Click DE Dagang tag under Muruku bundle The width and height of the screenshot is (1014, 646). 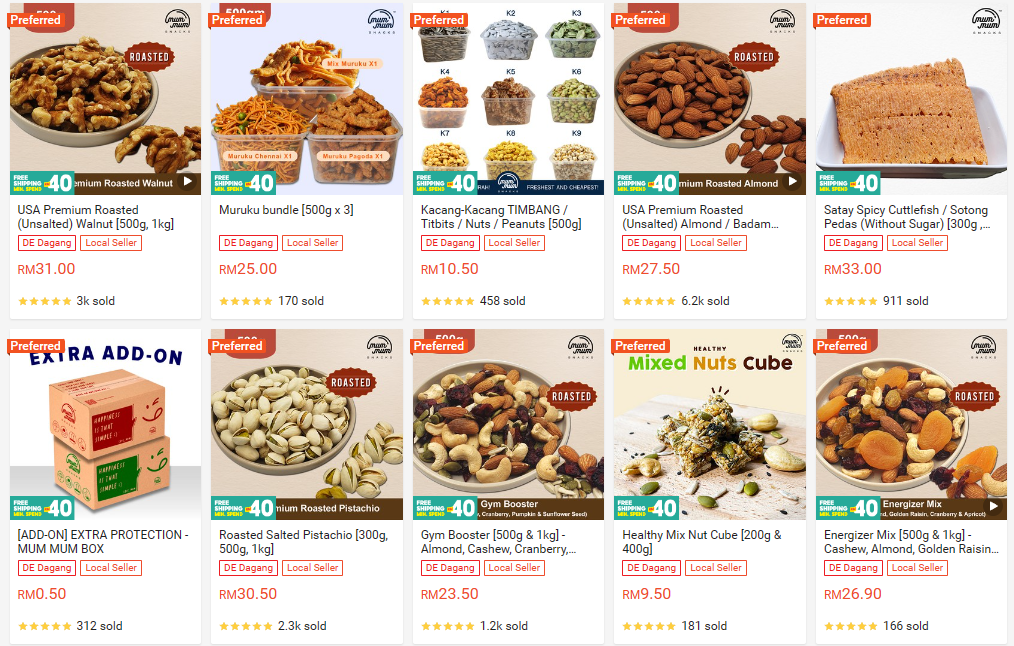(x=248, y=243)
